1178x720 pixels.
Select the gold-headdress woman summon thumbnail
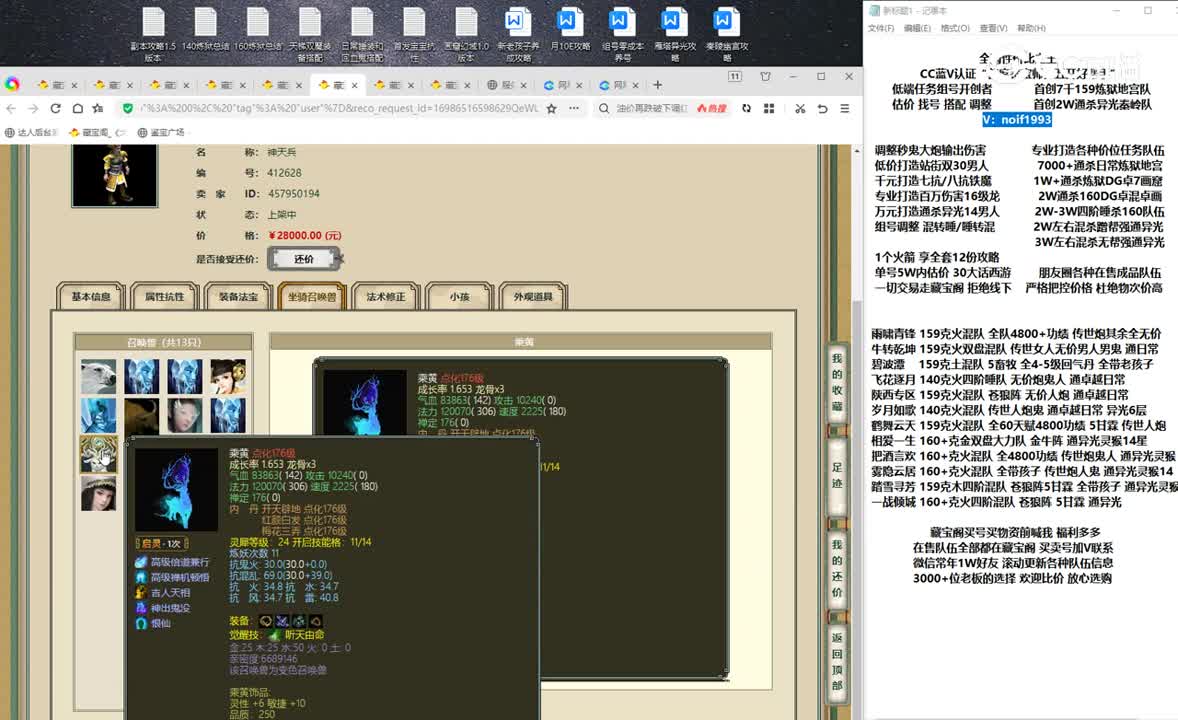pos(228,377)
